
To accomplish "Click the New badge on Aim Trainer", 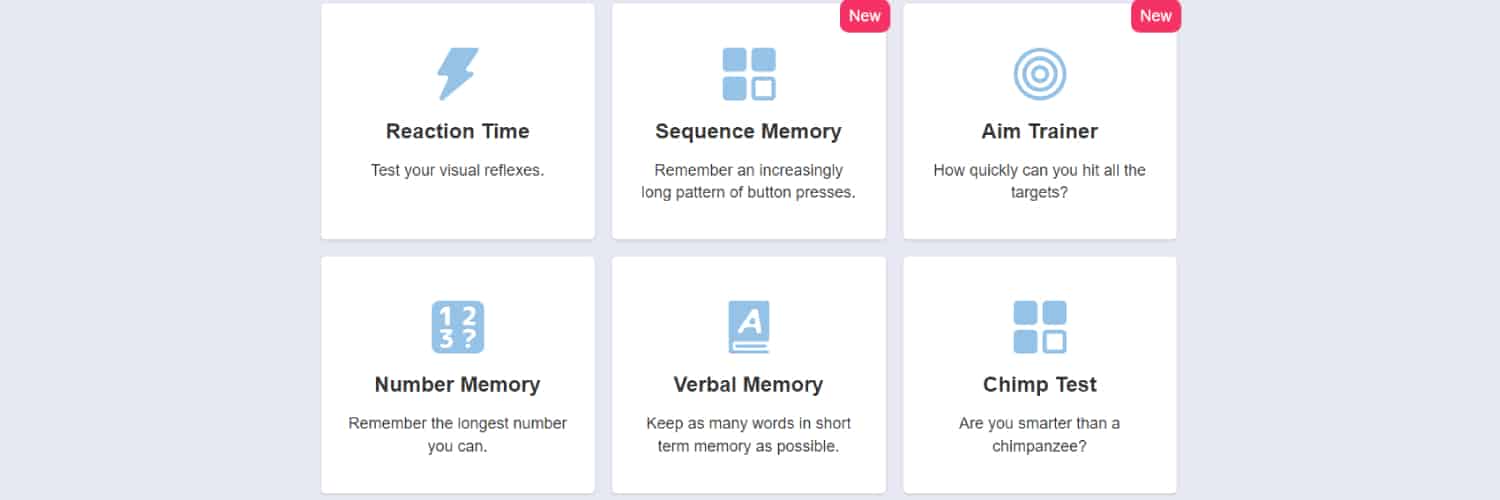I will coord(1156,16).
